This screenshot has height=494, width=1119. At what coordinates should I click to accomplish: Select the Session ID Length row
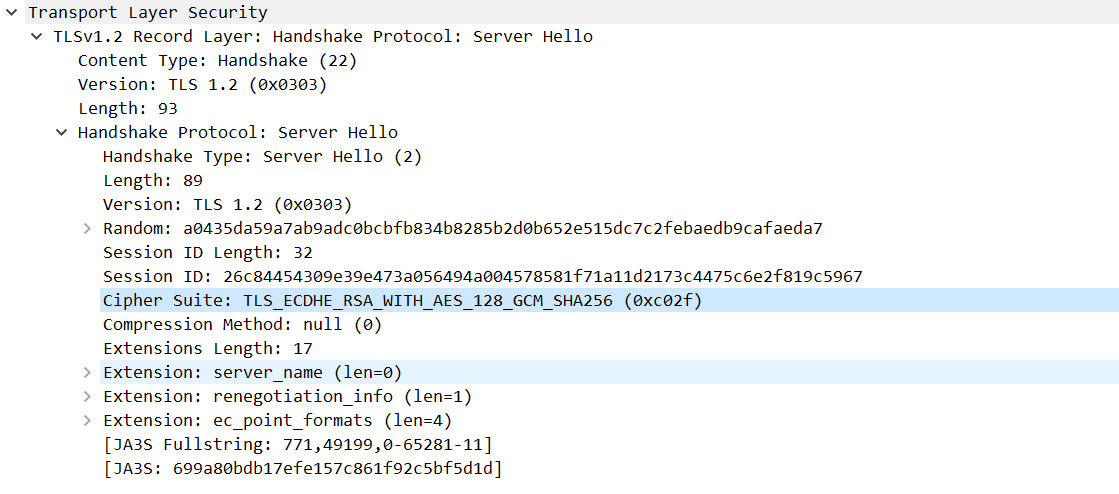click(207, 252)
